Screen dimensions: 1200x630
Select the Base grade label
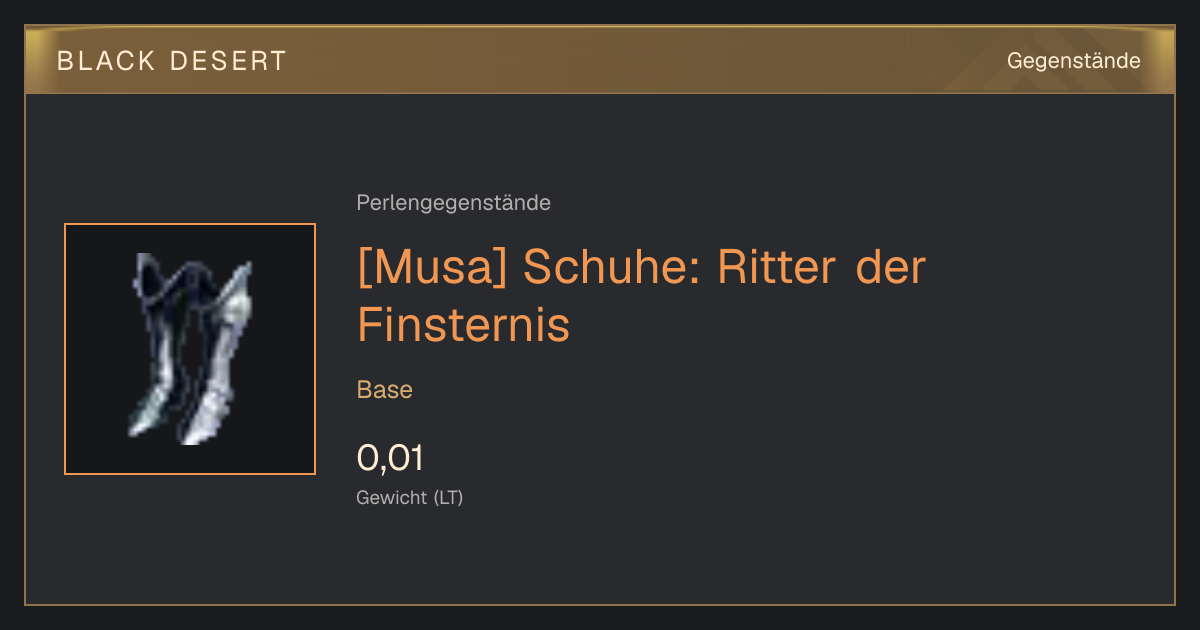pos(385,390)
